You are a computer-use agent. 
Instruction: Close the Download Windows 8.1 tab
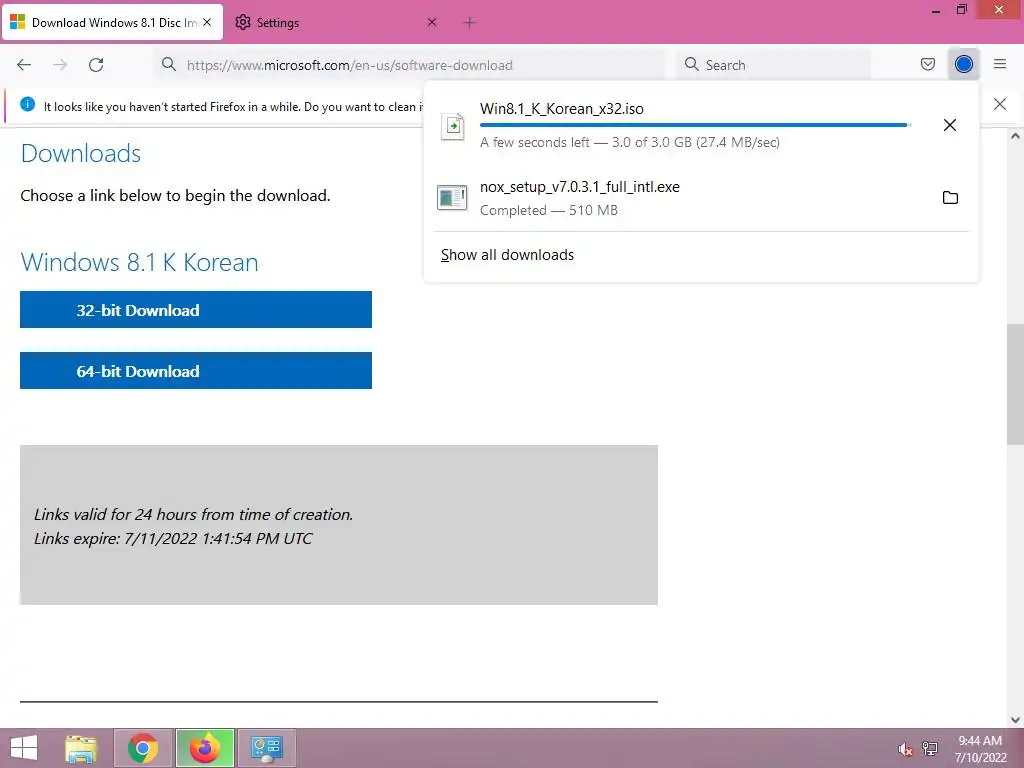coord(207,22)
